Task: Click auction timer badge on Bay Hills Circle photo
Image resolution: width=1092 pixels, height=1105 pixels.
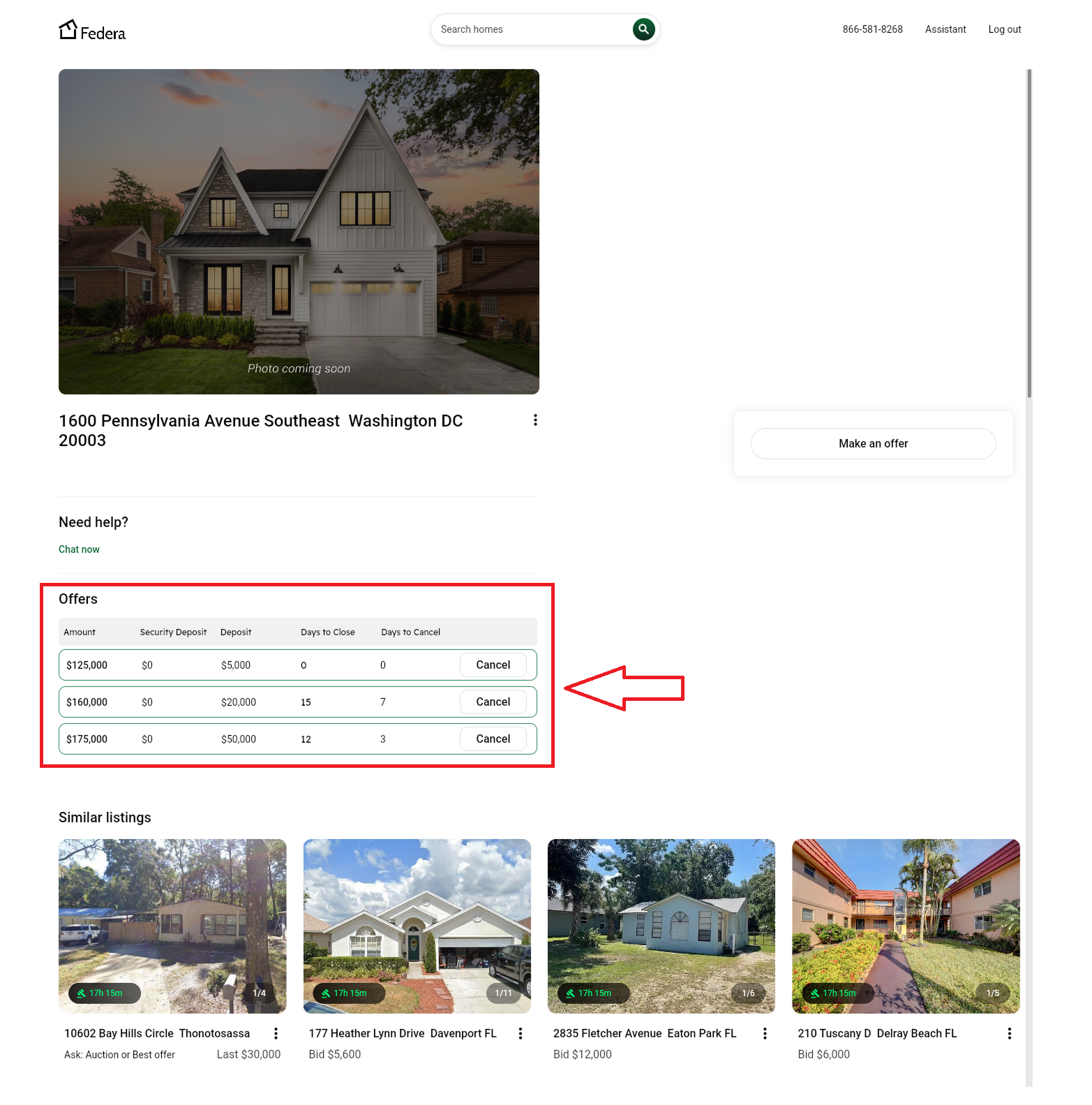Action: click(105, 993)
